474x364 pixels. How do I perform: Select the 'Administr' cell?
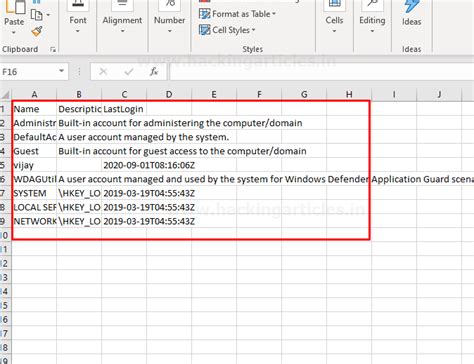click(x=34, y=123)
